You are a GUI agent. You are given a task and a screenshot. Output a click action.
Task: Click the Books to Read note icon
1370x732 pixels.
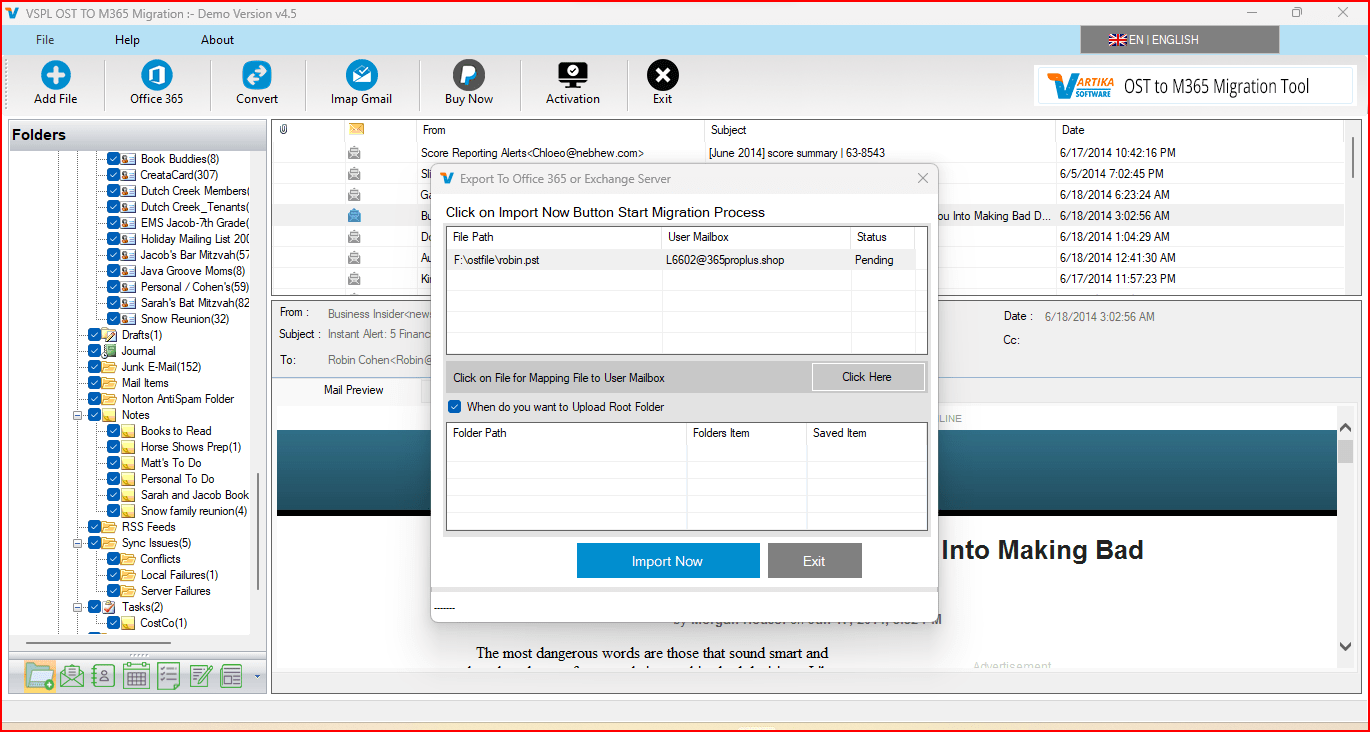click(129, 431)
